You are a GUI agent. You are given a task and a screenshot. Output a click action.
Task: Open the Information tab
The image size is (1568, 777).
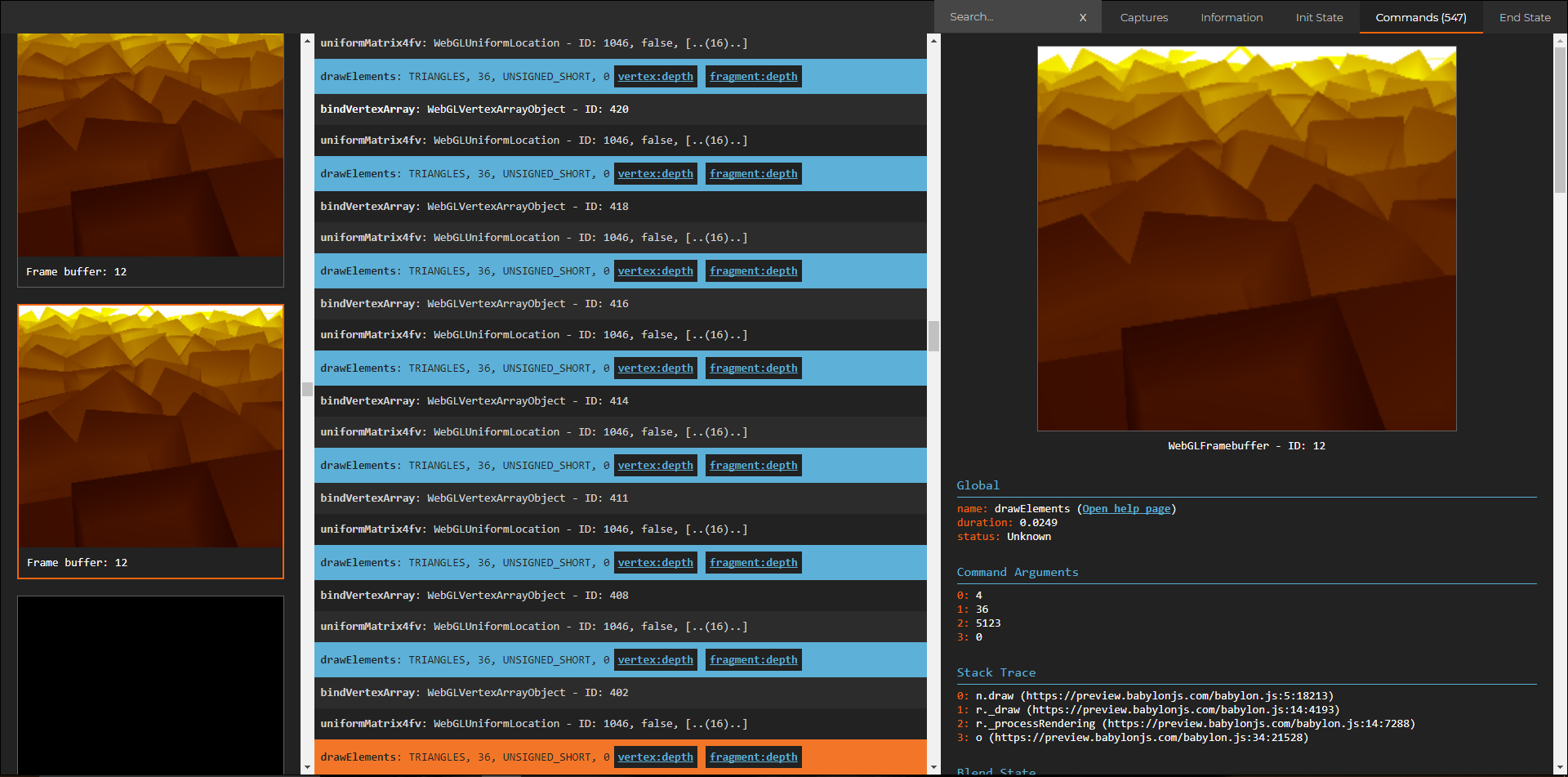click(x=1231, y=17)
